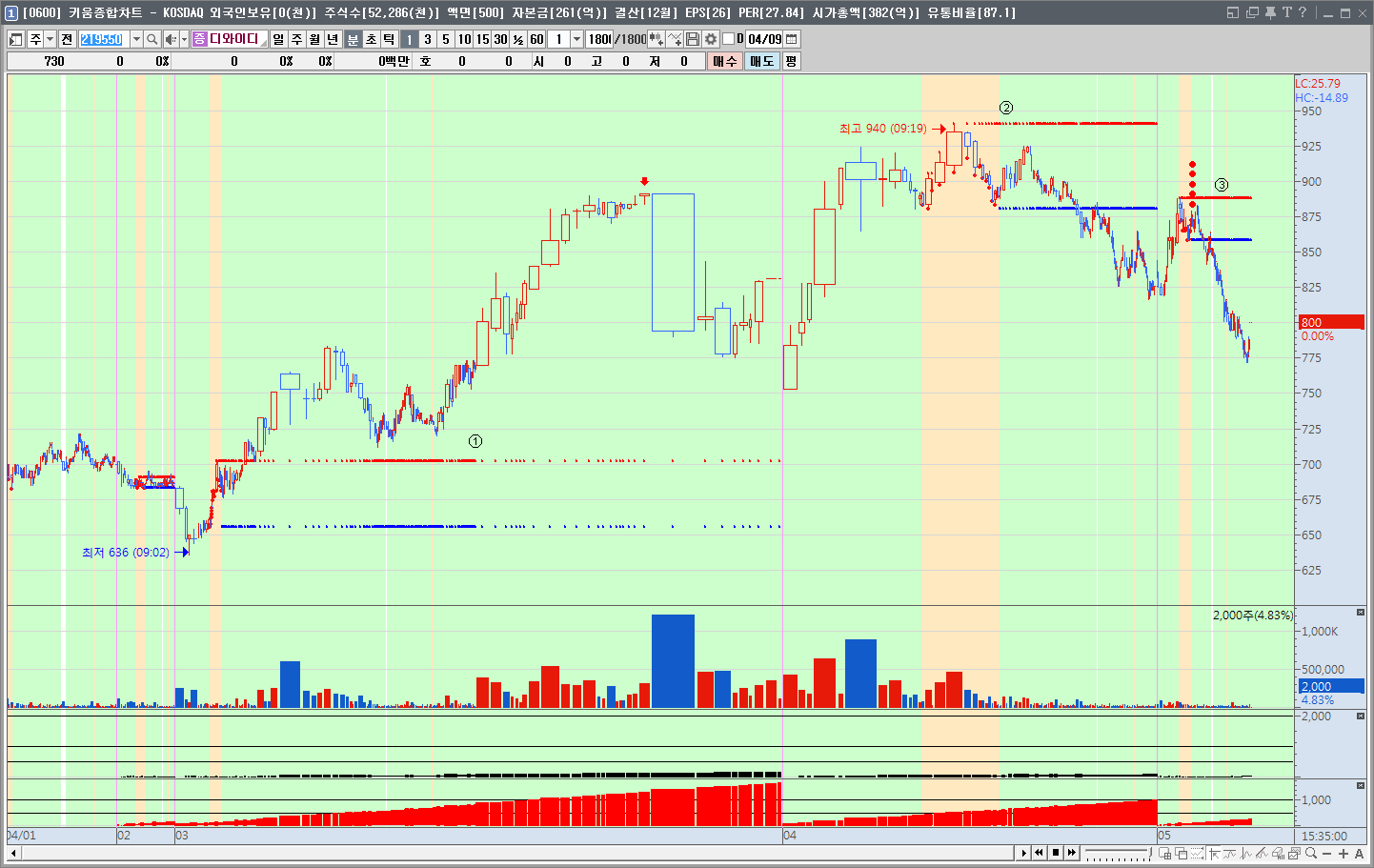The image size is (1374, 868).
Task: Expand the stock code dropdown arrow
Action: [x=136, y=39]
